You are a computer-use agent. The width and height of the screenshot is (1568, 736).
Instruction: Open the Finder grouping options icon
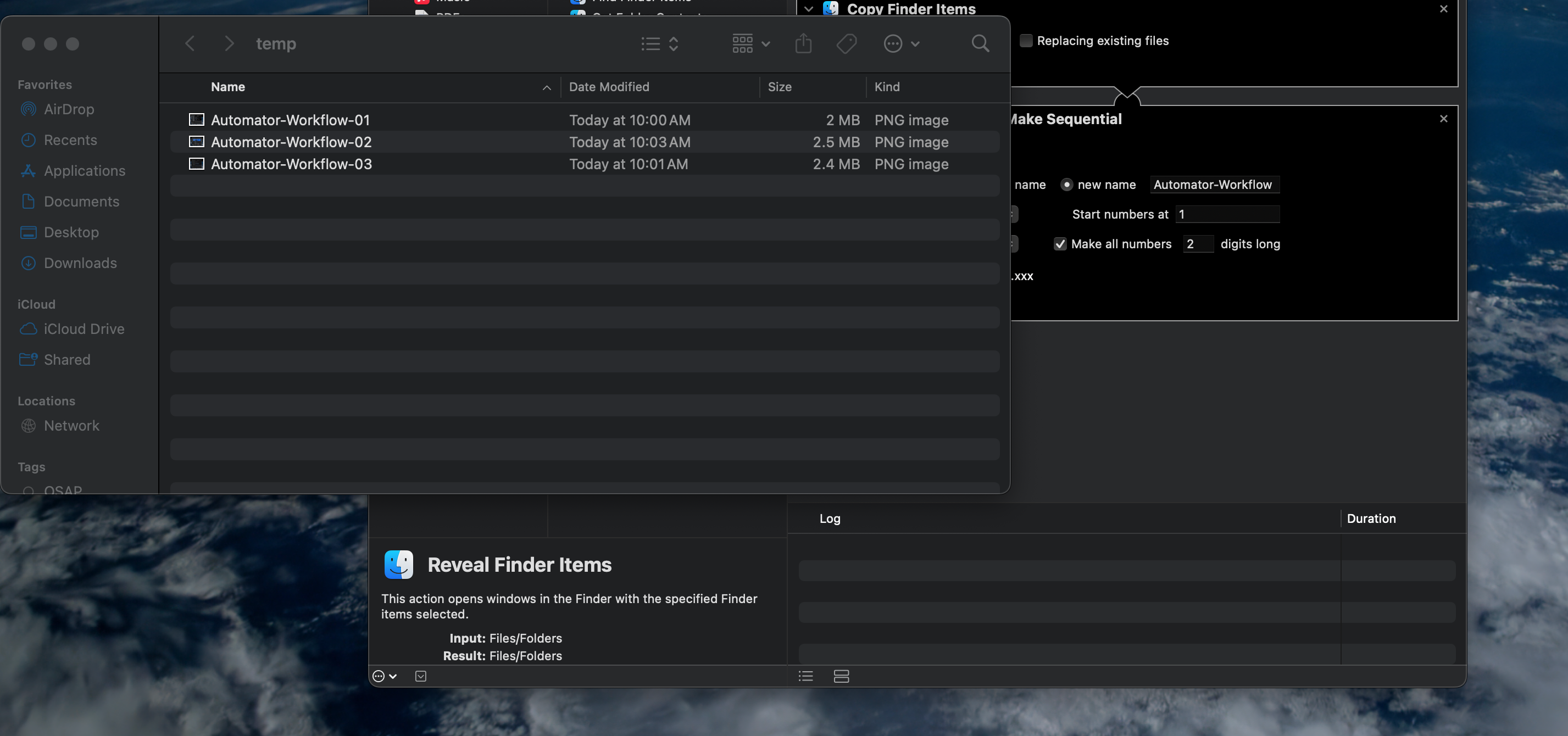(751, 43)
